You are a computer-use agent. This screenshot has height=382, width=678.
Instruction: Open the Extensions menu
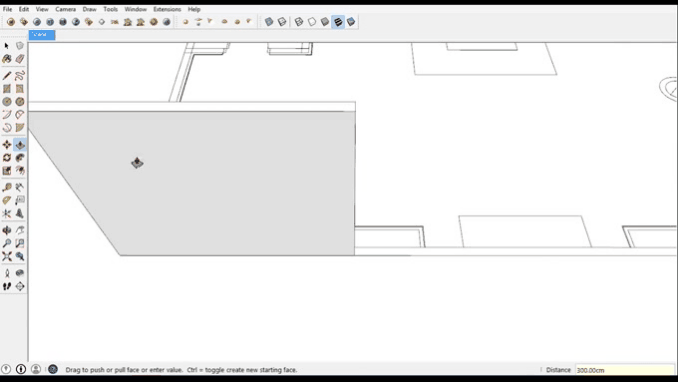[167, 9]
